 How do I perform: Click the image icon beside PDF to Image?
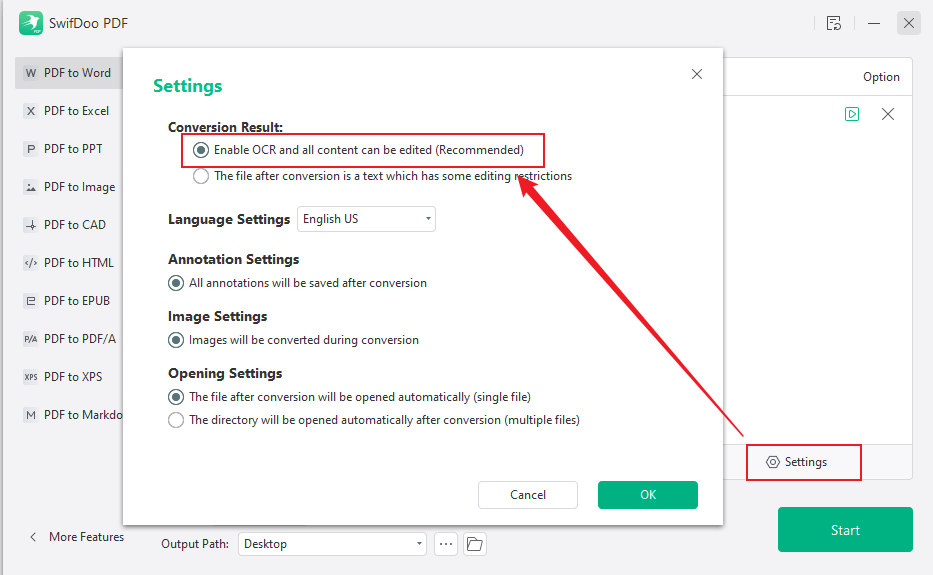tap(30, 187)
